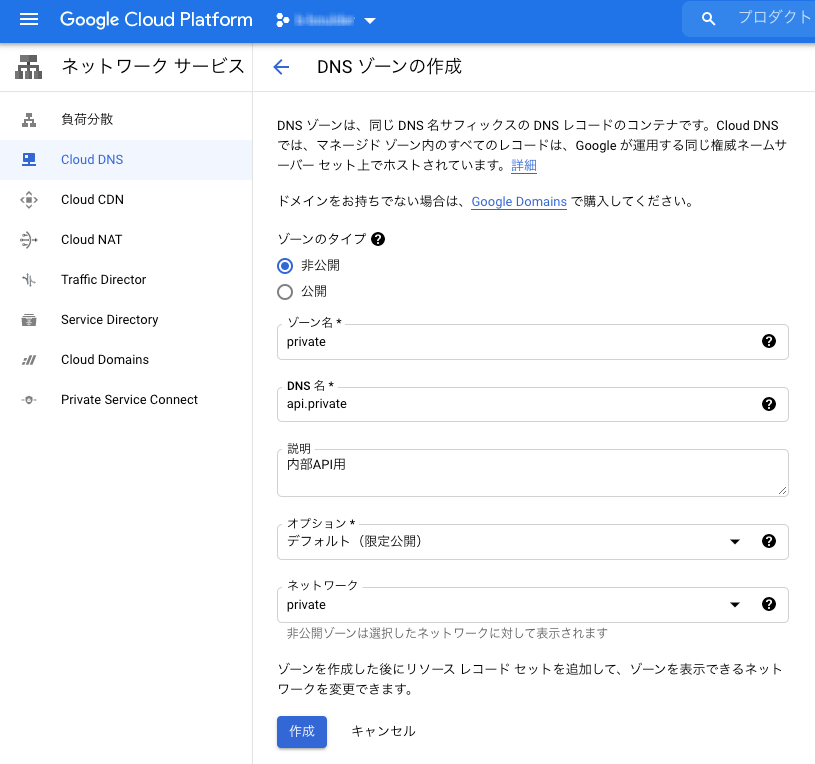
Task: Click the Cloud NAT sidebar icon
Action: click(x=29, y=240)
